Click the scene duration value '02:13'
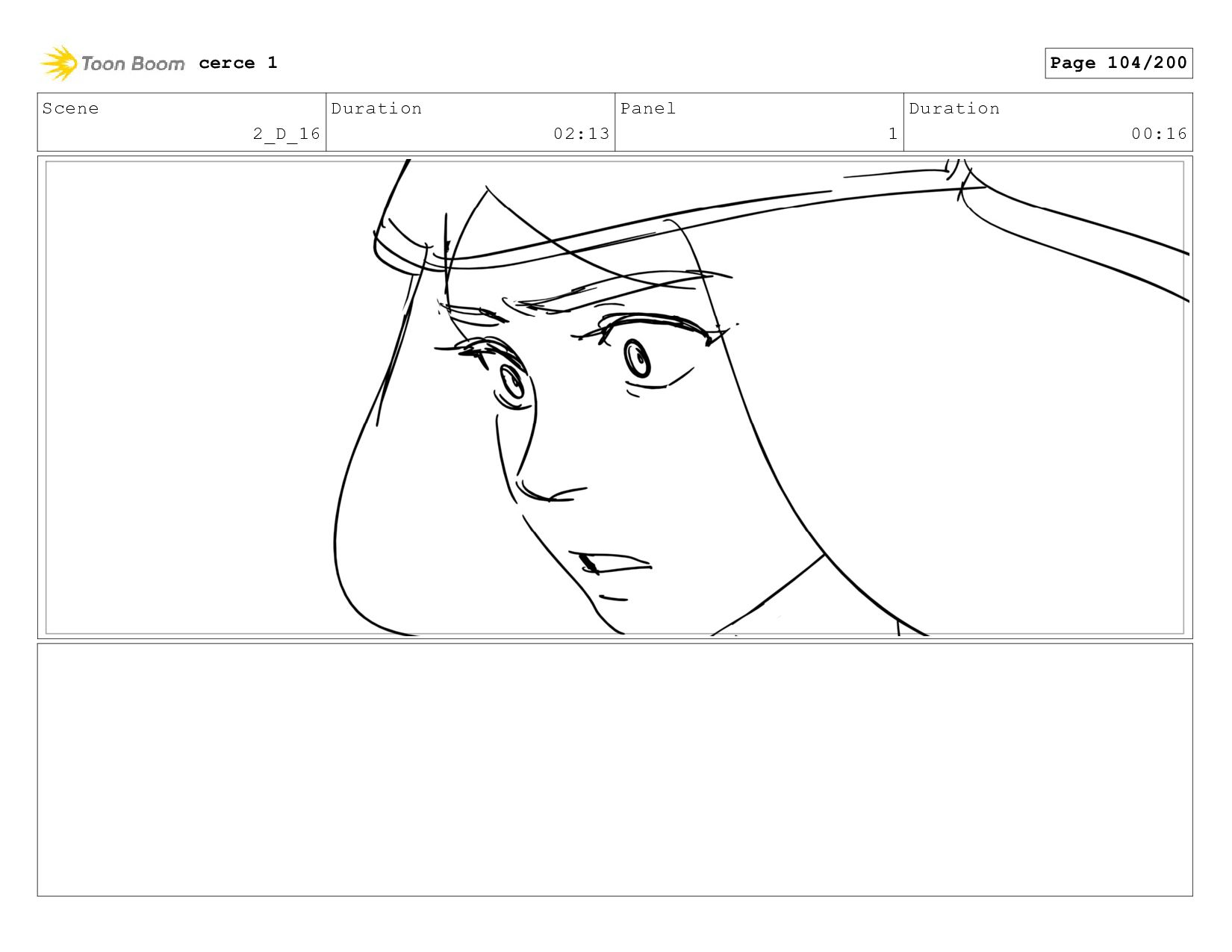1232x952 pixels. click(582, 134)
